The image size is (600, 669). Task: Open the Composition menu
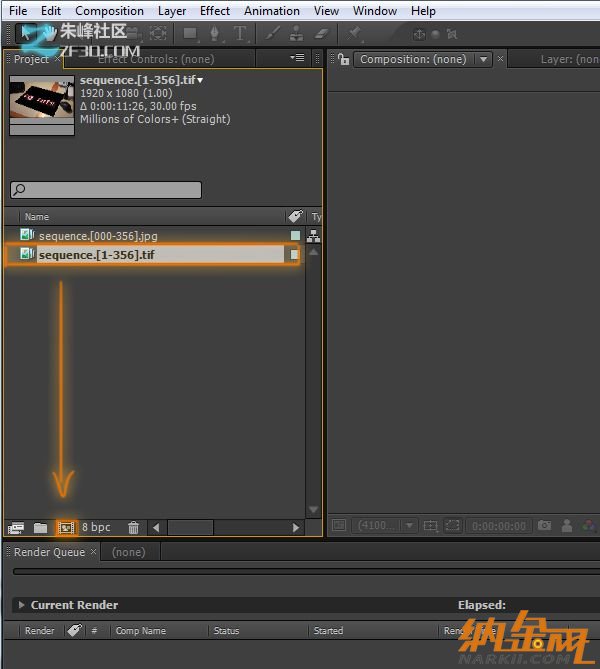click(x=109, y=11)
